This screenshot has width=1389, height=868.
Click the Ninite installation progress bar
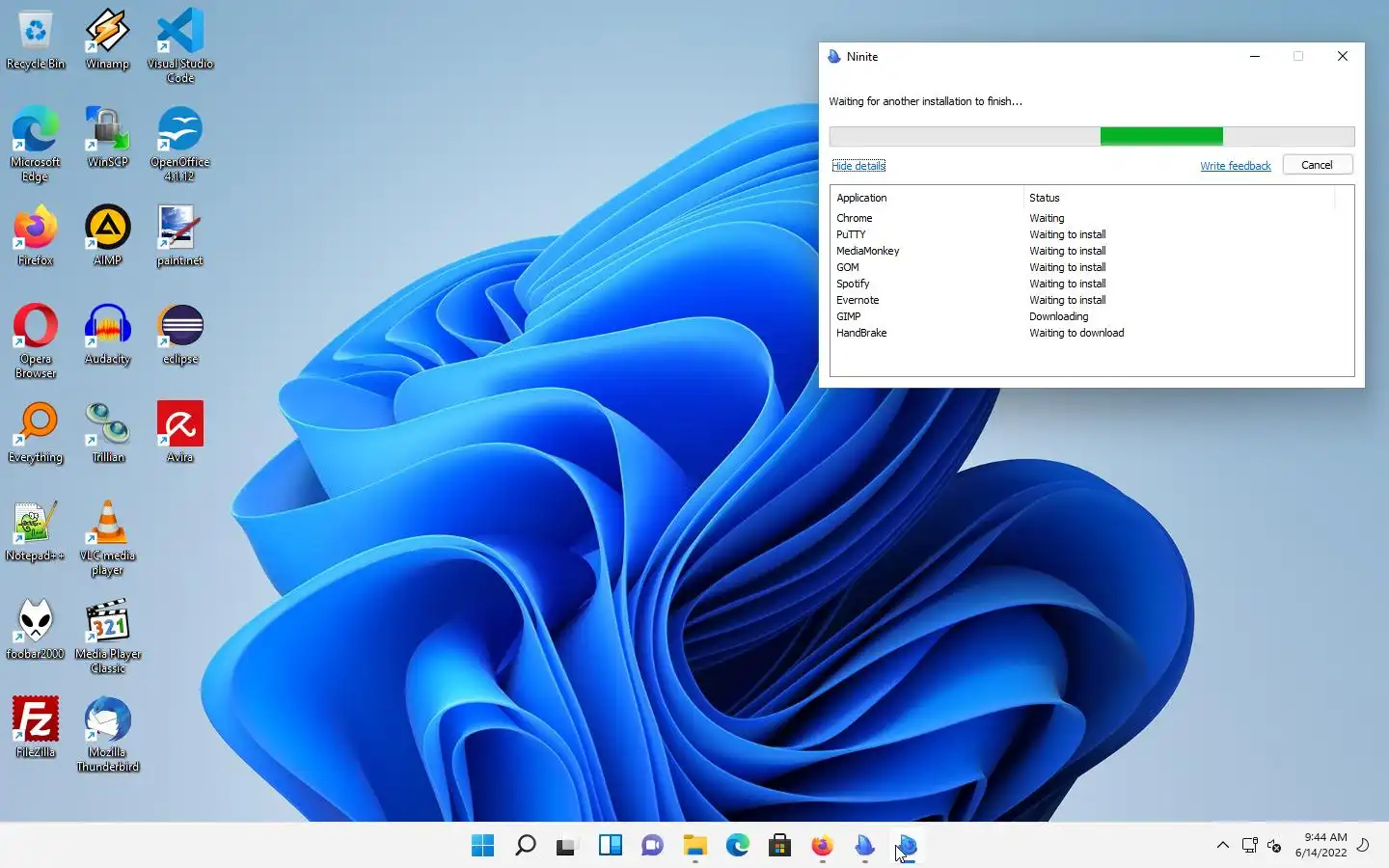click(1092, 137)
